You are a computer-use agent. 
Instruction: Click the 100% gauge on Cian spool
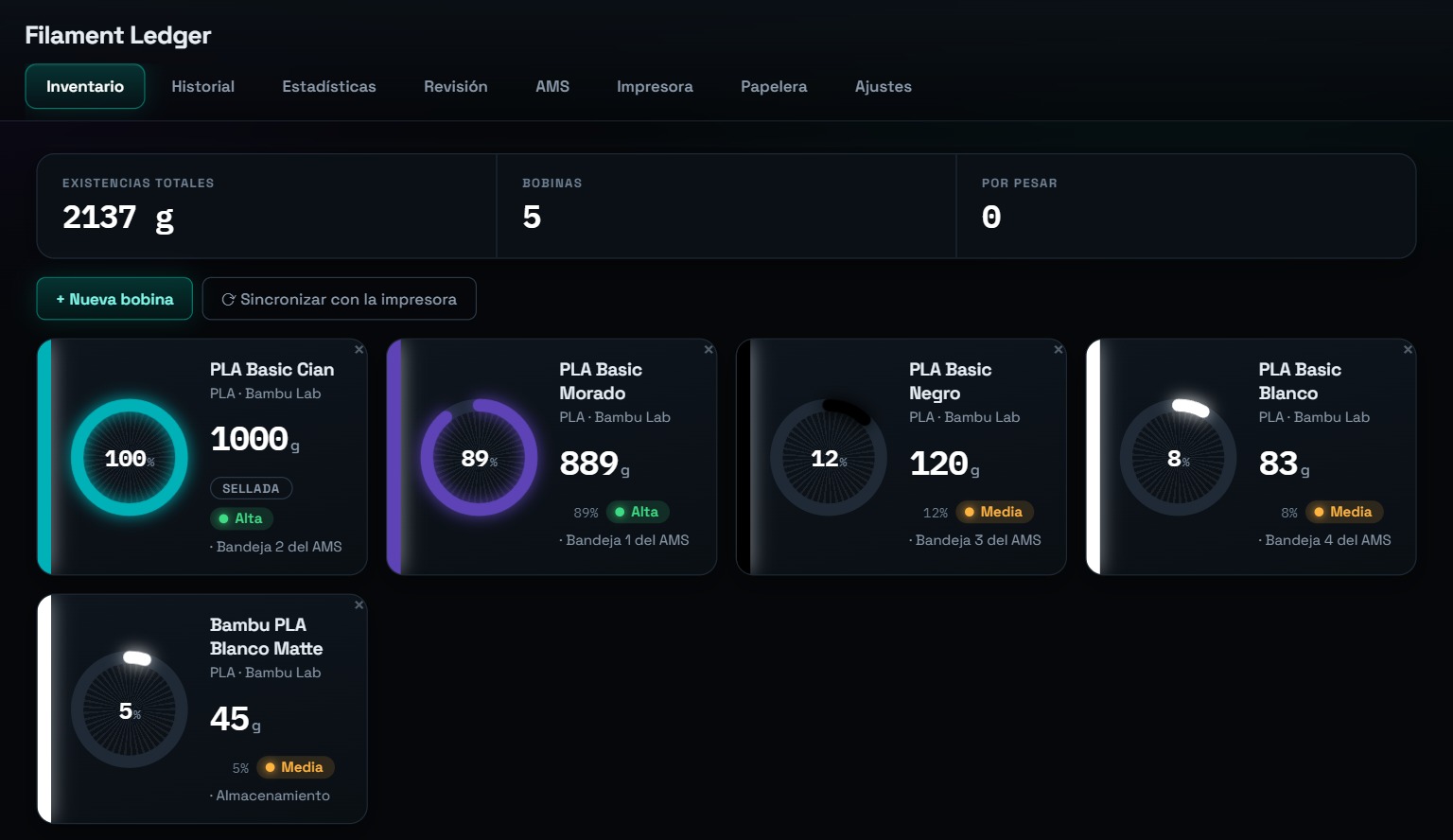[x=130, y=458]
